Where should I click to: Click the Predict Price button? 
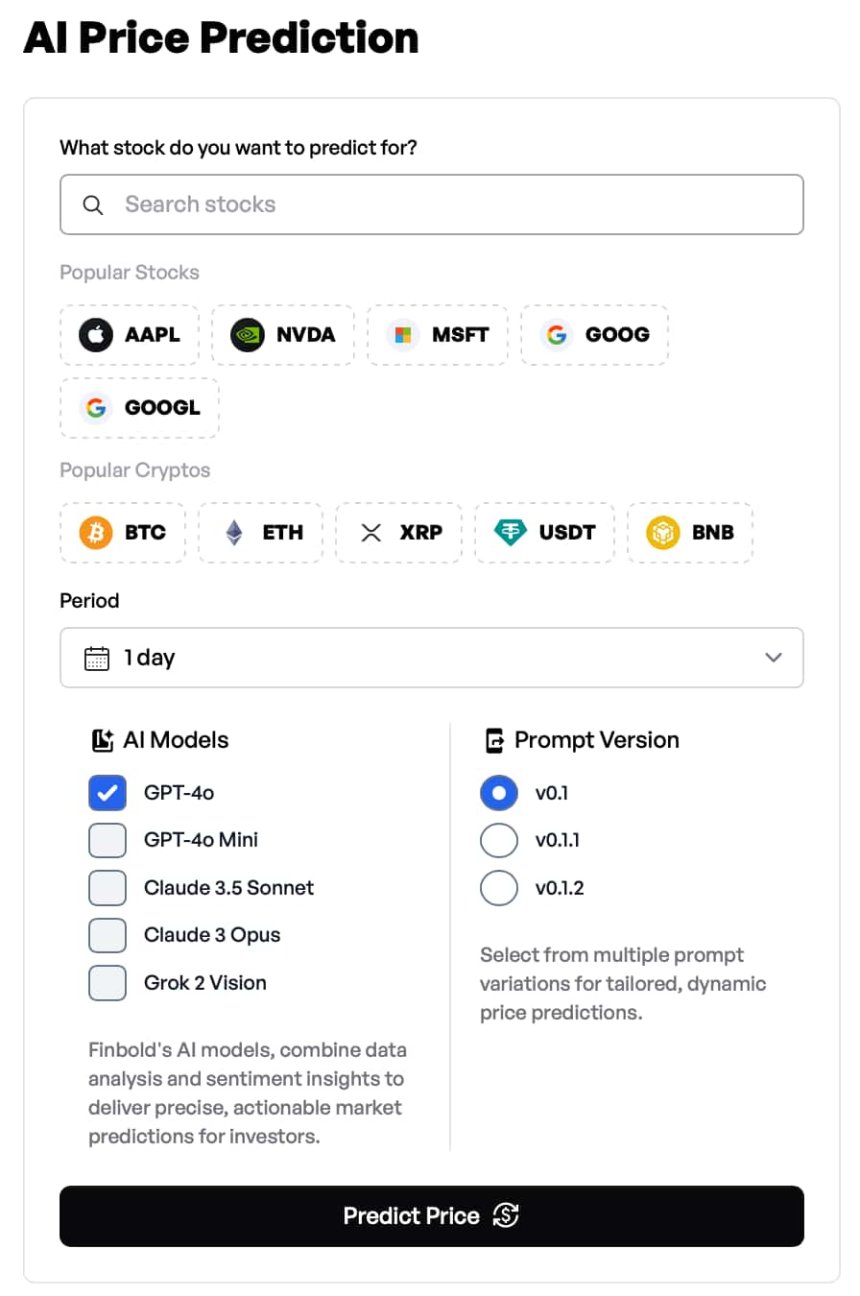click(x=431, y=1216)
